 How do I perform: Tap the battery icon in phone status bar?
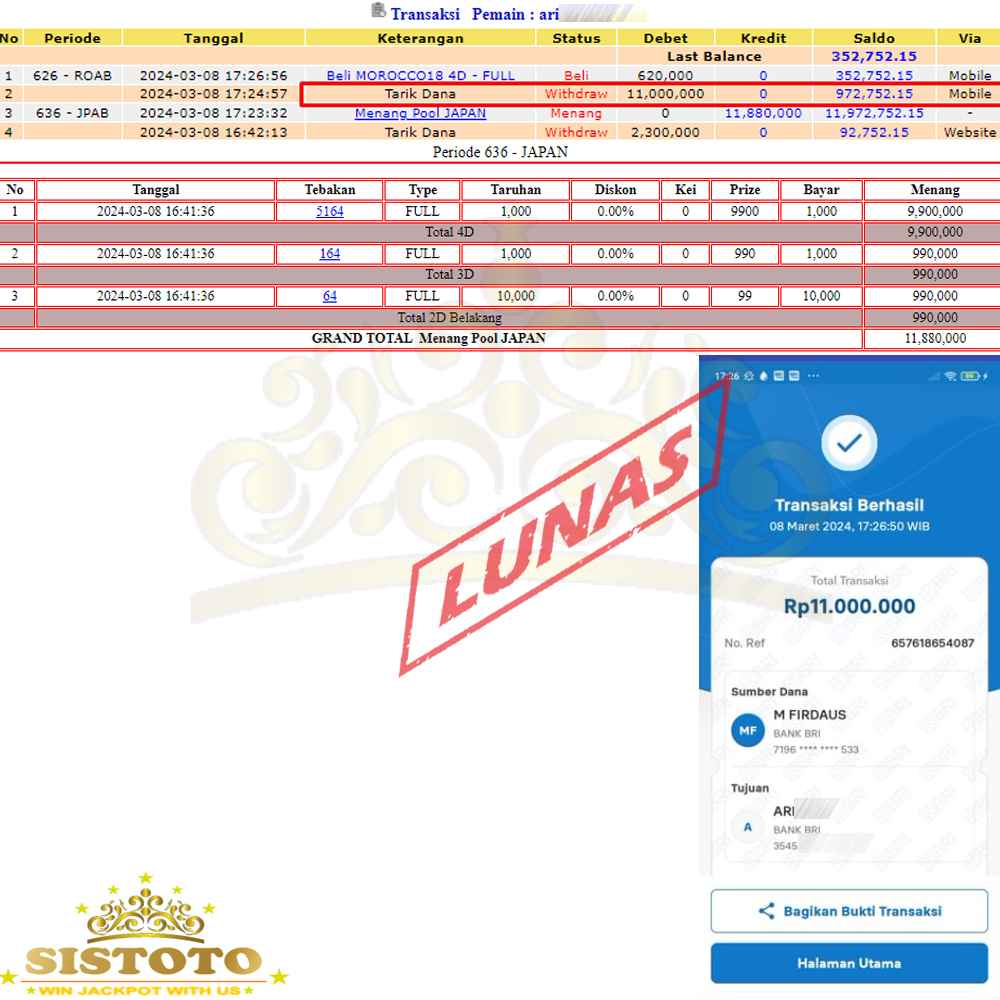coord(970,376)
